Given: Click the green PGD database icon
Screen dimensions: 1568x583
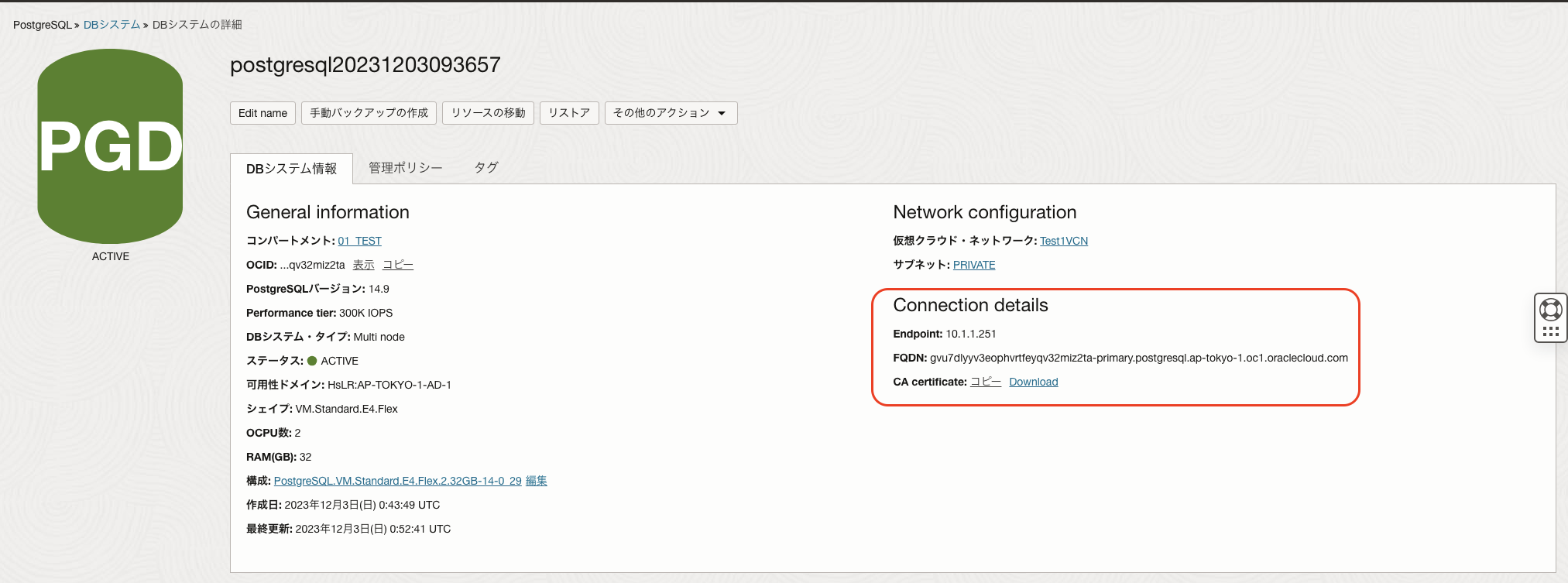Looking at the screenshot, I should coord(110,146).
